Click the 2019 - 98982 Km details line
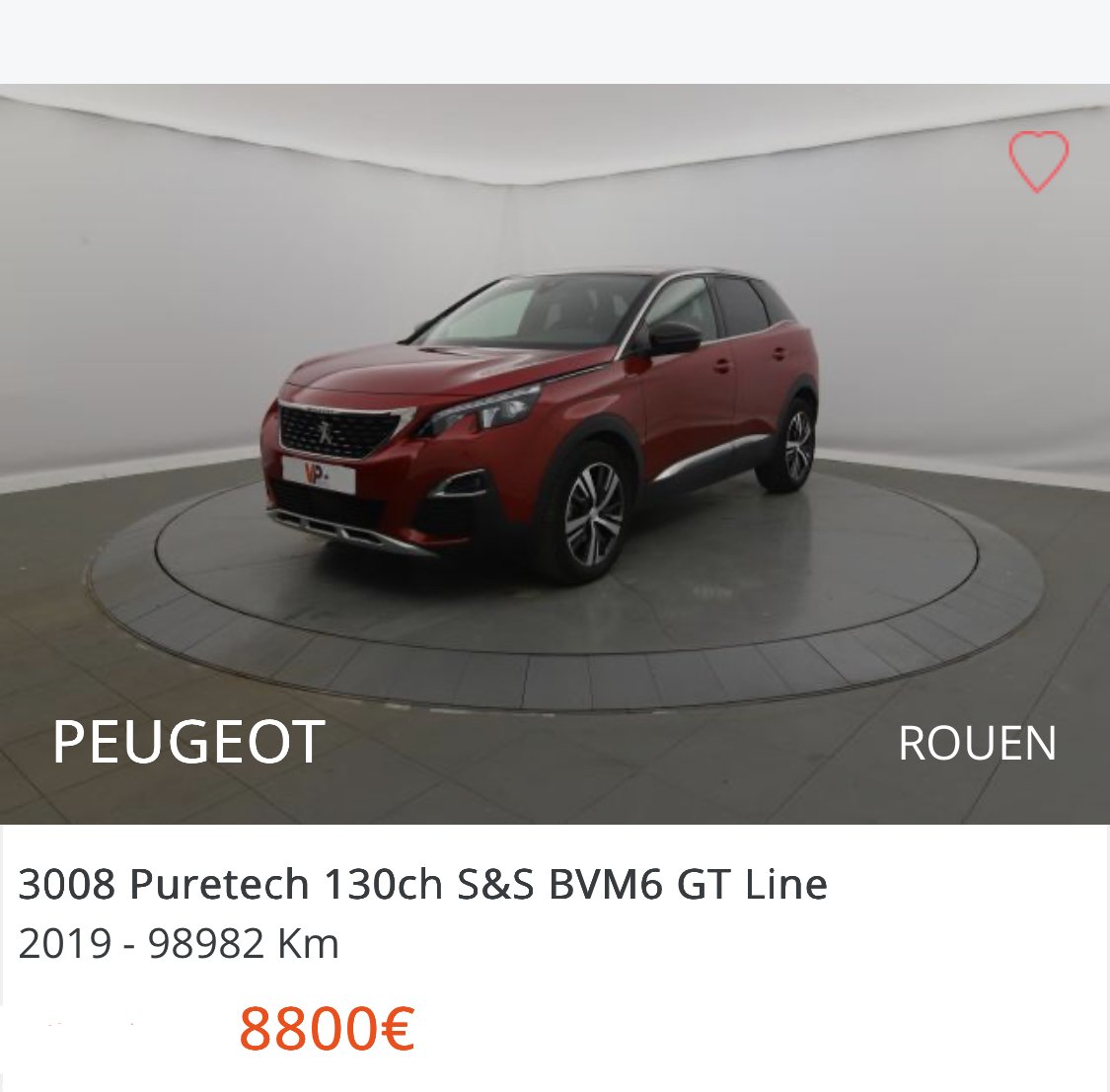The height and width of the screenshot is (1092, 1110). tap(179, 943)
